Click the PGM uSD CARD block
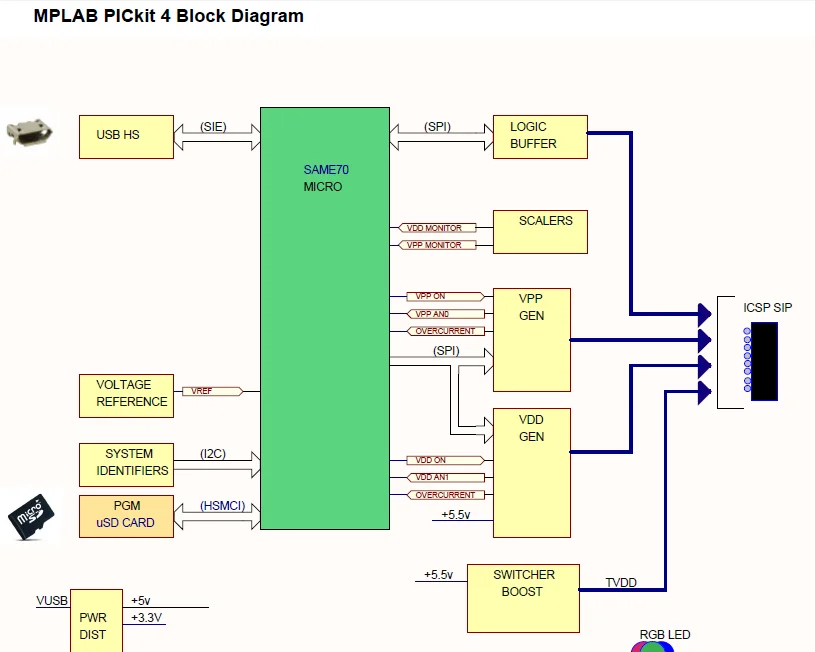 [x=125, y=516]
